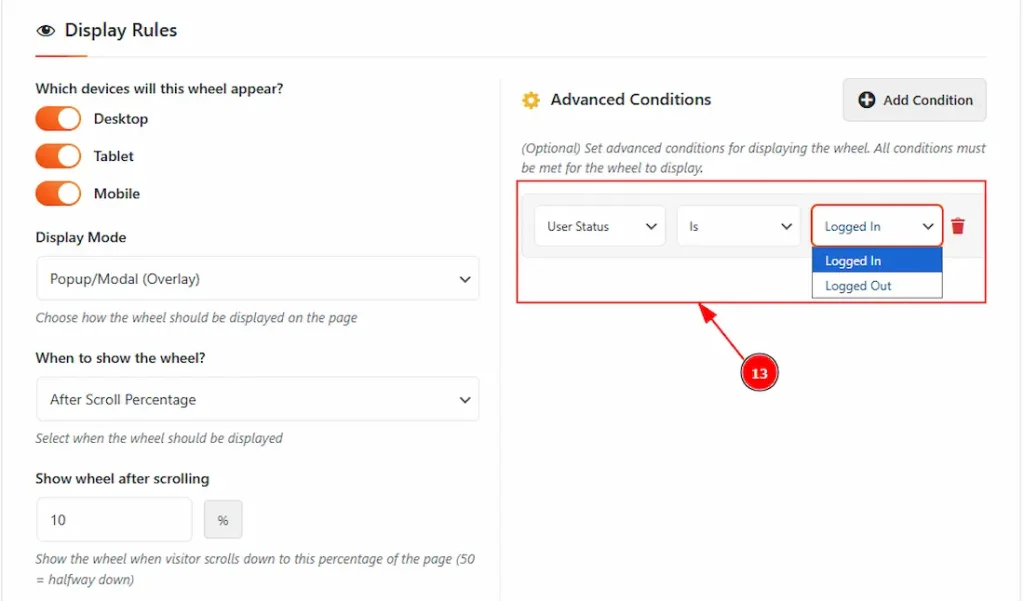Open the Is operator dropdown

(738, 227)
